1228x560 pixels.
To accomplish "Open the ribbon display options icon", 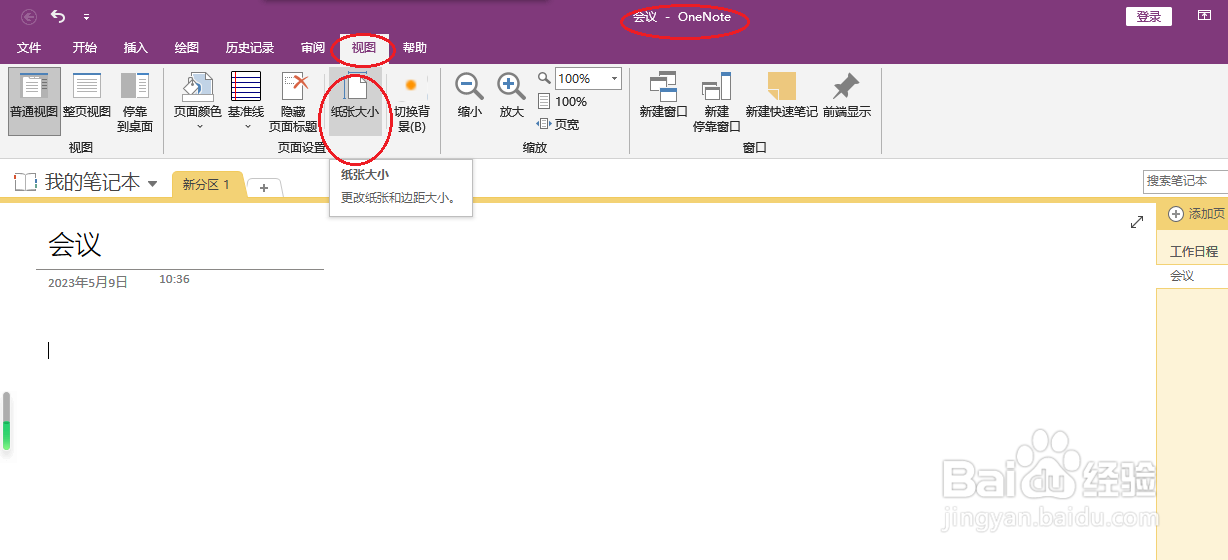I will [x=1205, y=16].
